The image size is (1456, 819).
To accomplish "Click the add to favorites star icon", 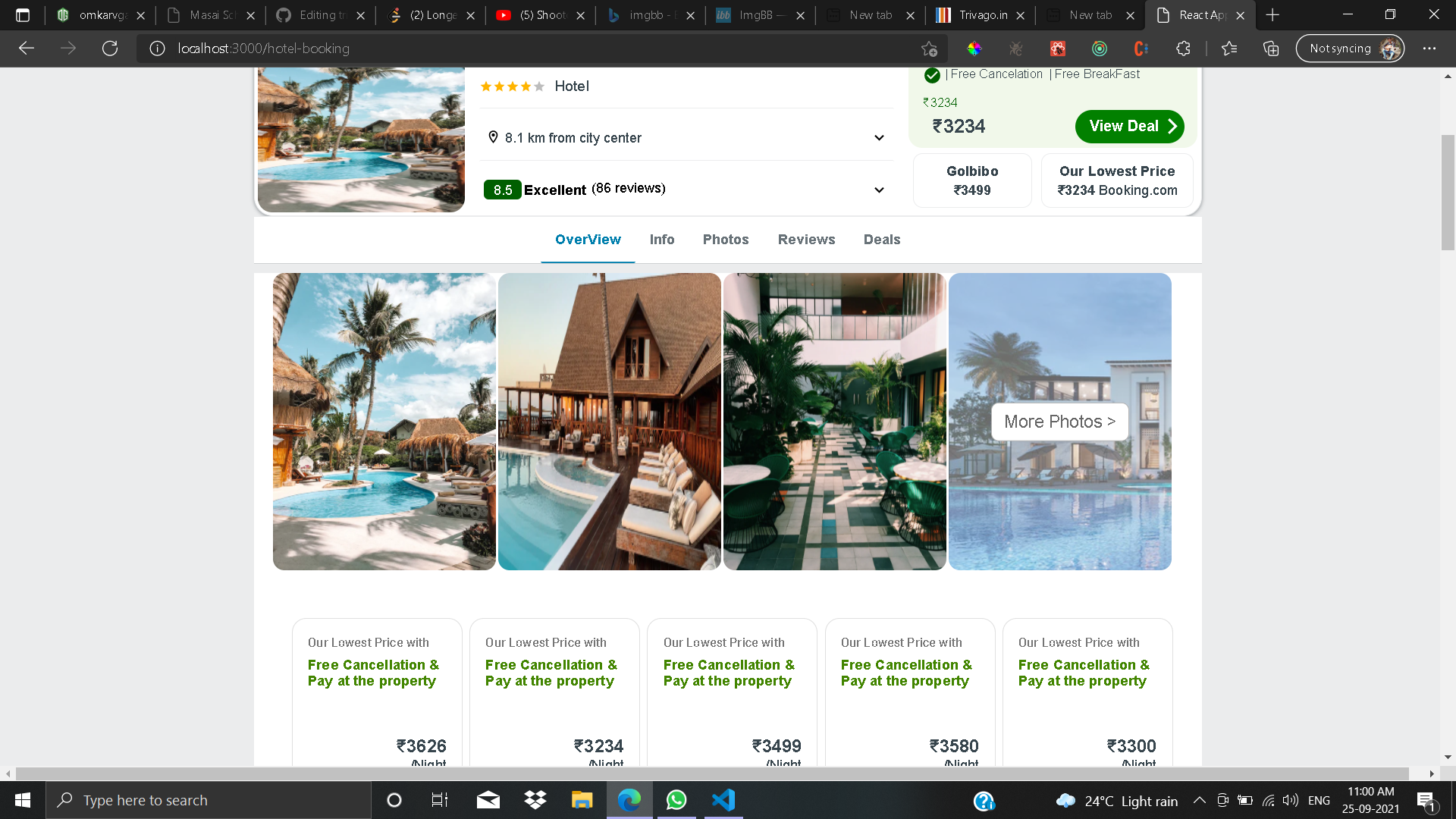I will click(x=929, y=49).
